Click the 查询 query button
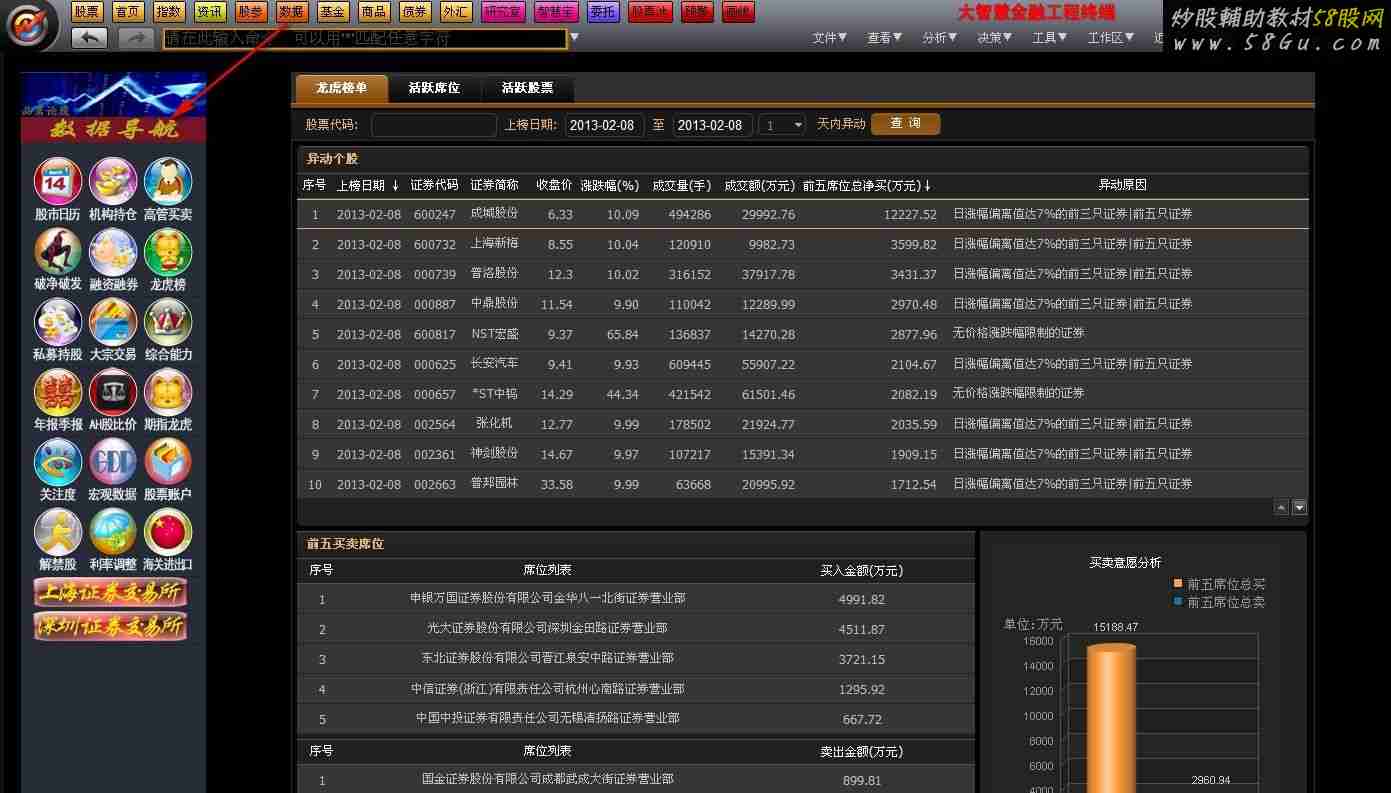 [x=905, y=124]
